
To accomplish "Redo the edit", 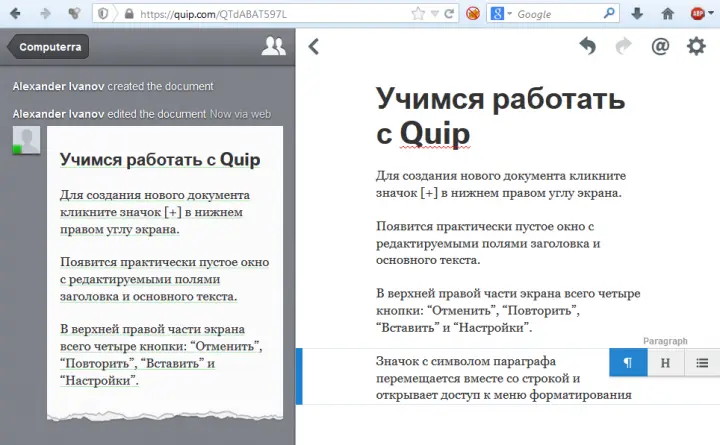I will (x=623, y=46).
